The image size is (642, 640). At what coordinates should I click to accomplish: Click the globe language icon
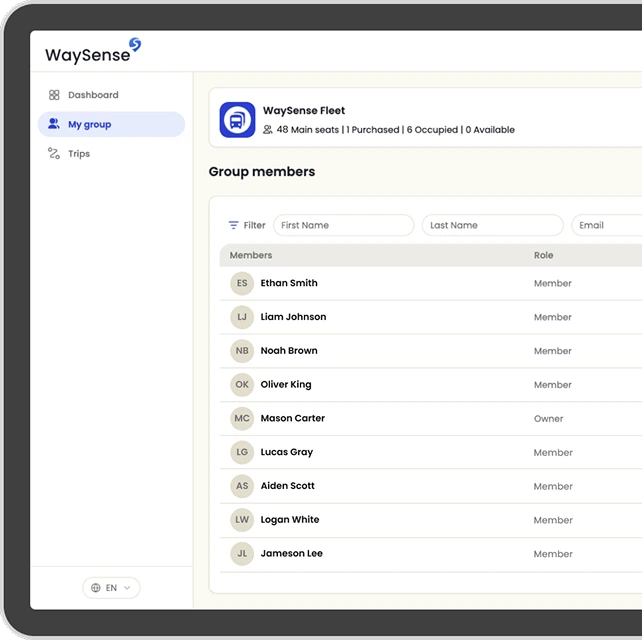tap(96, 588)
